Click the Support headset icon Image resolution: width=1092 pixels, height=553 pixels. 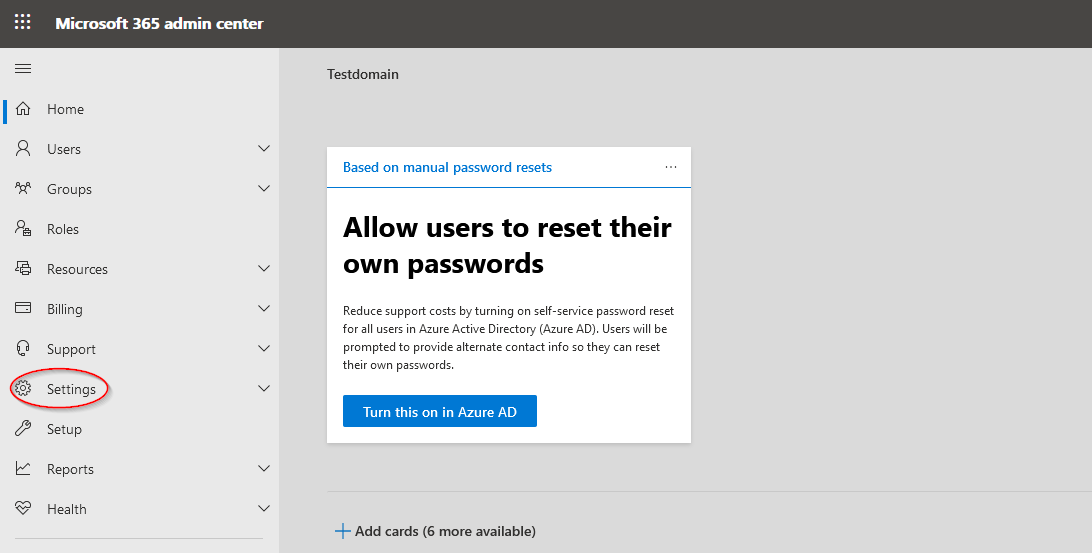pos(24,349)
